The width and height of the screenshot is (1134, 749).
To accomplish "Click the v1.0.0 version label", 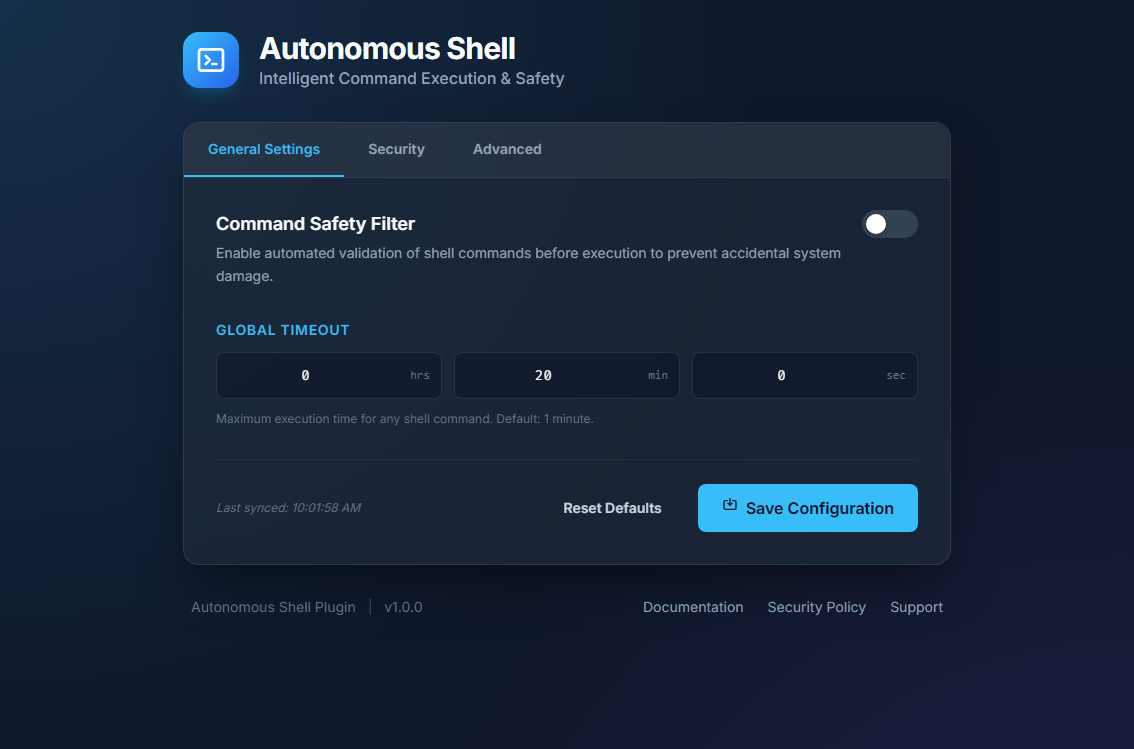I will (403, 607).
